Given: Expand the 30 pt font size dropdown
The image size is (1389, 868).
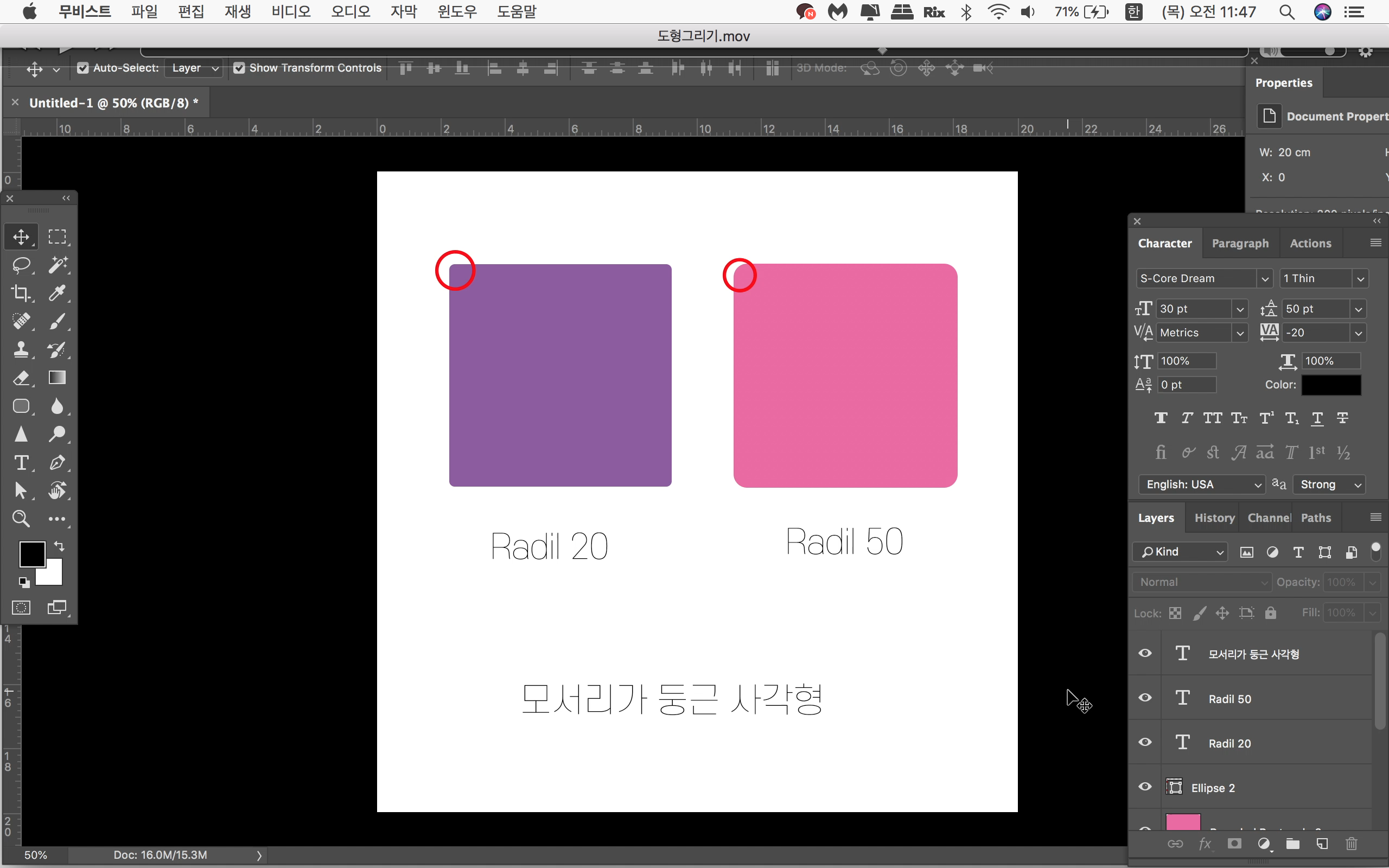Looking at the screenshot, I should click(1240, 309).
